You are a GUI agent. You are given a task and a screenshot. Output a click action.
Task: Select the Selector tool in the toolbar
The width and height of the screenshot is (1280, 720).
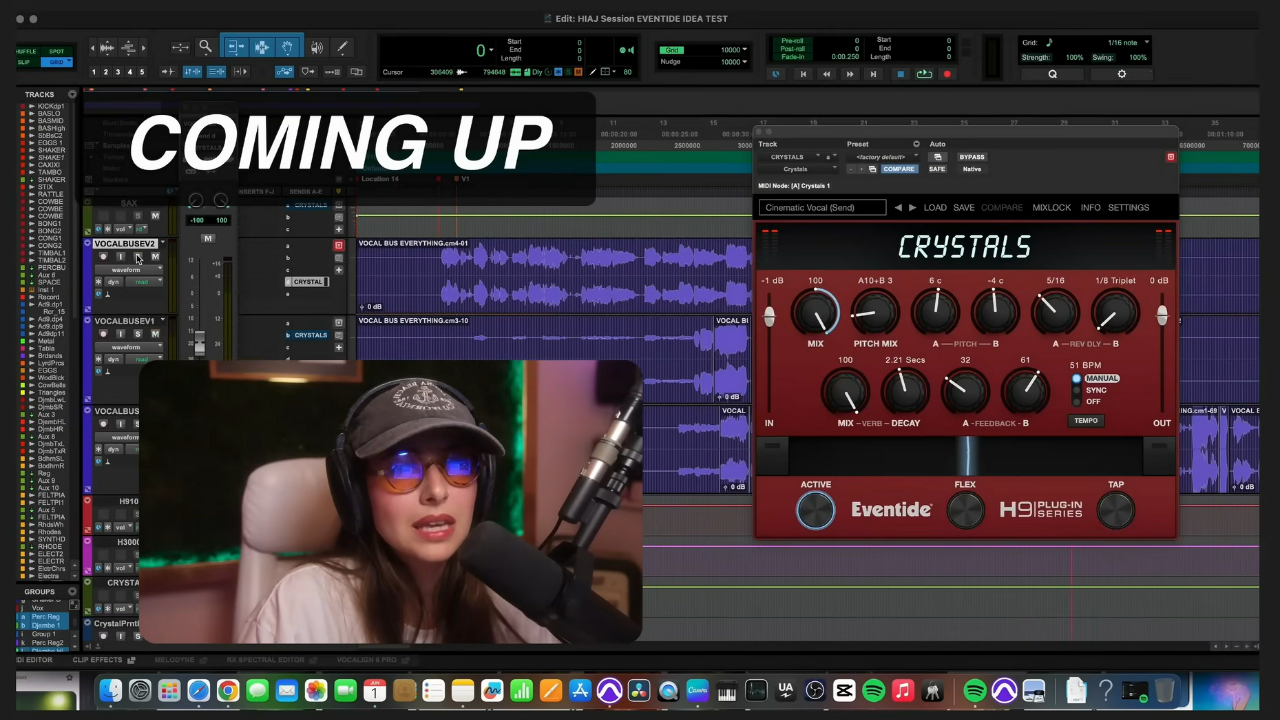pos(261,47)
